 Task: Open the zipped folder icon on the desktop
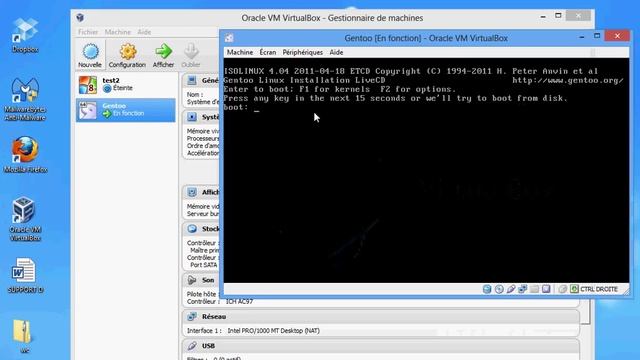click(22, 336)
